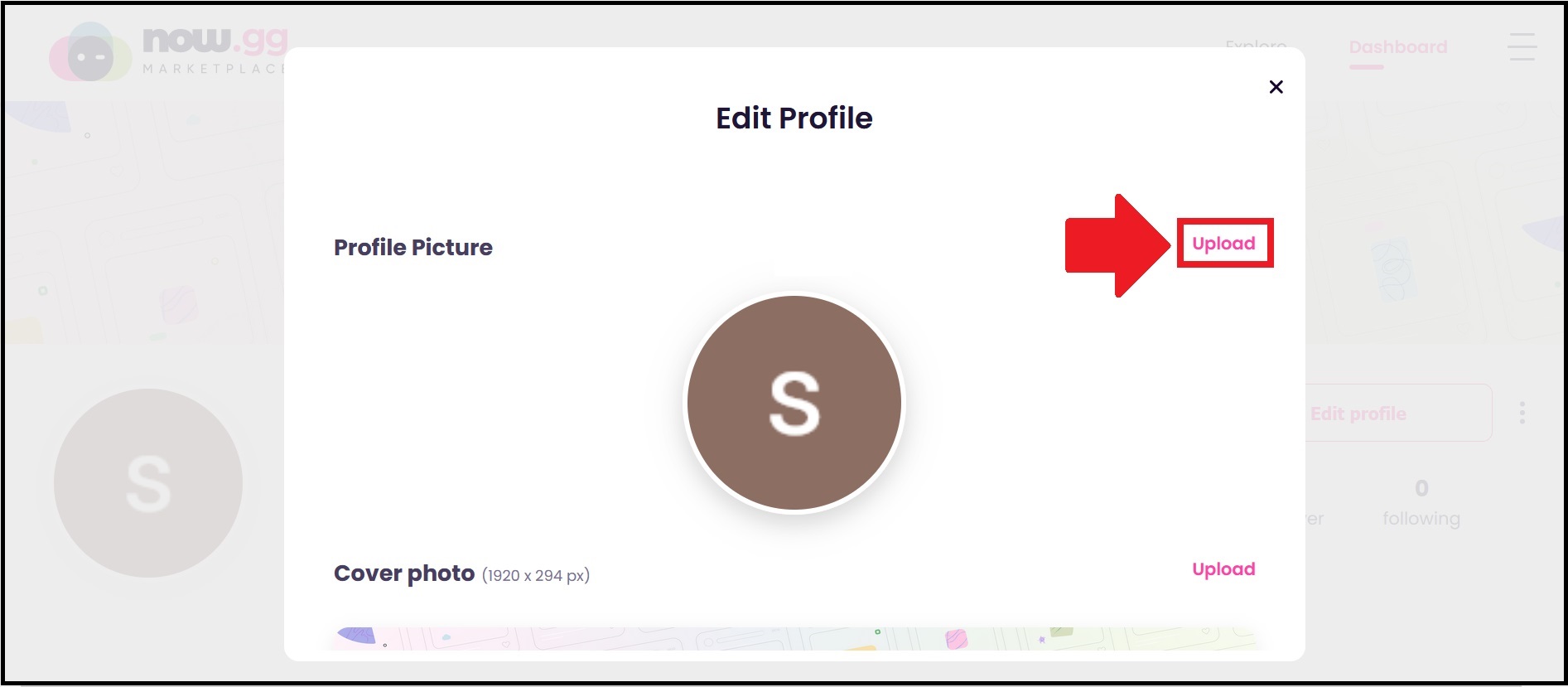1568x687 pixels.
Task: Upload a new cover photo
Action: (1223, 569)
